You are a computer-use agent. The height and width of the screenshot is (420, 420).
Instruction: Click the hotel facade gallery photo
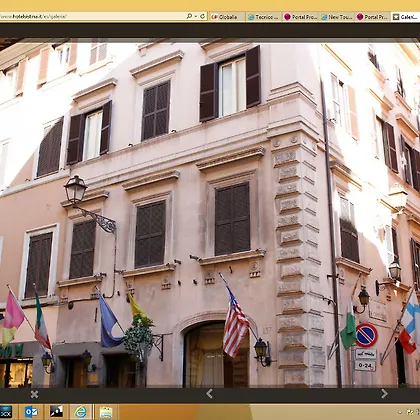(210, 213)
